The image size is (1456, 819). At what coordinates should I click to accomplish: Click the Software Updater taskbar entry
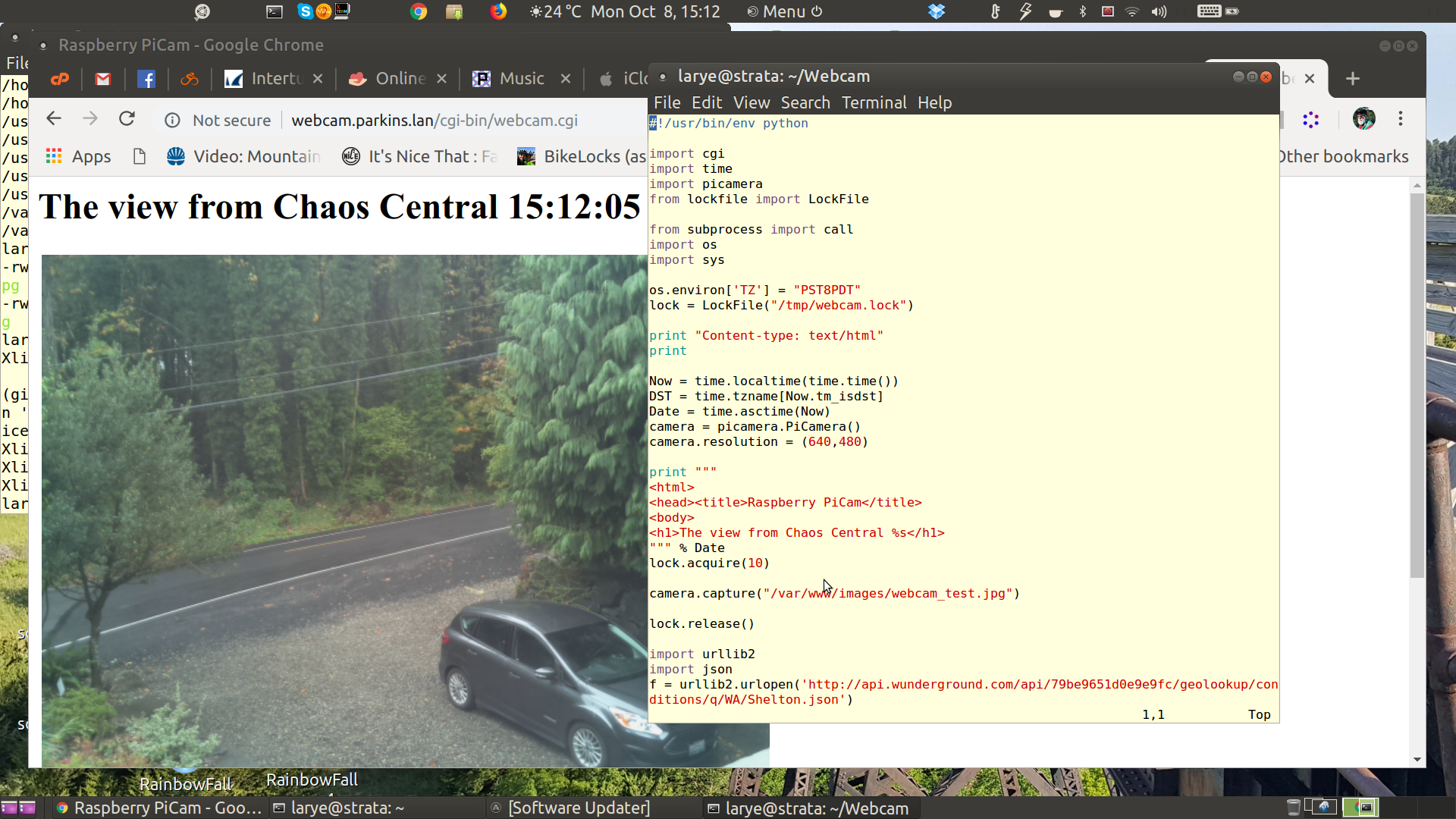(x=578, y=808)
